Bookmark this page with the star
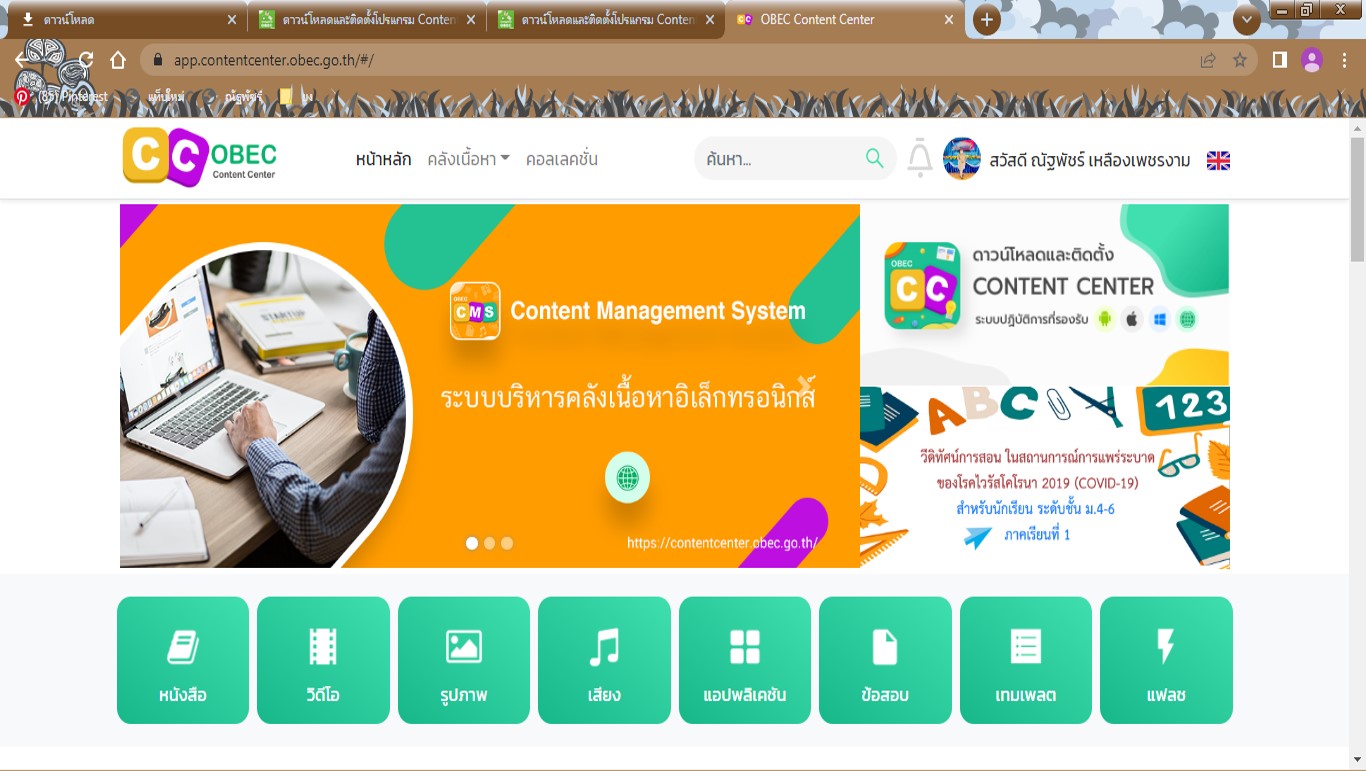 1240,60
